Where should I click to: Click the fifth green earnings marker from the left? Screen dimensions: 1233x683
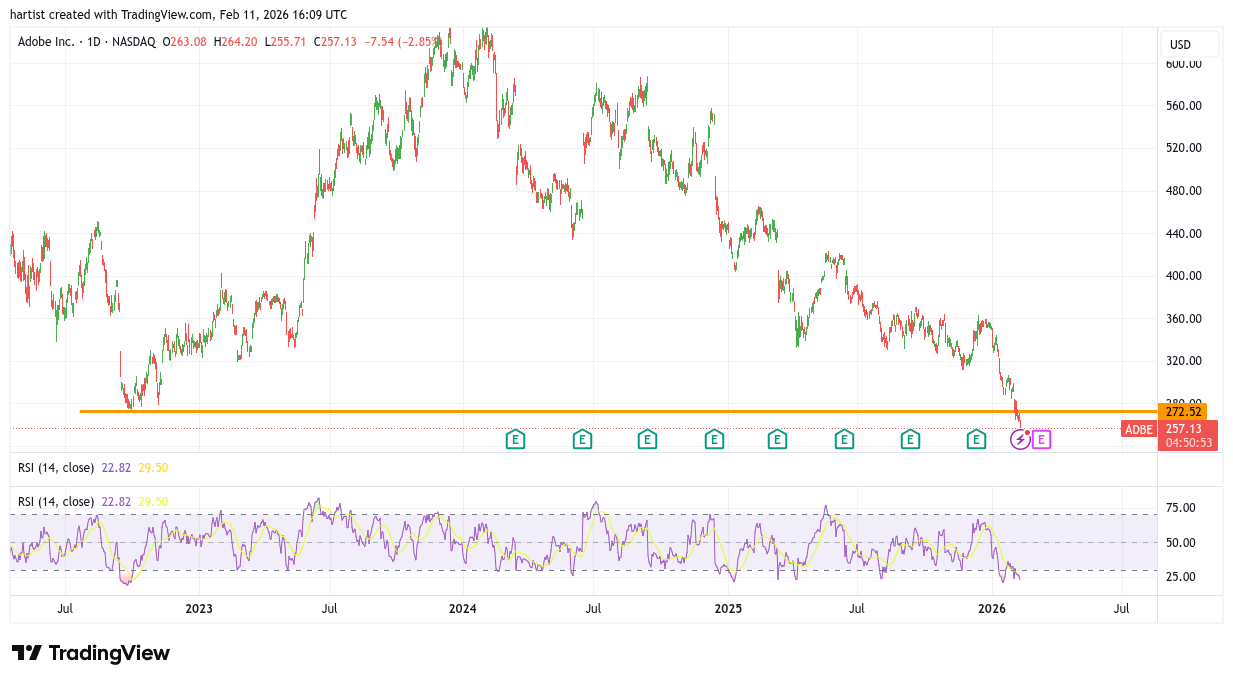point(777,439)
